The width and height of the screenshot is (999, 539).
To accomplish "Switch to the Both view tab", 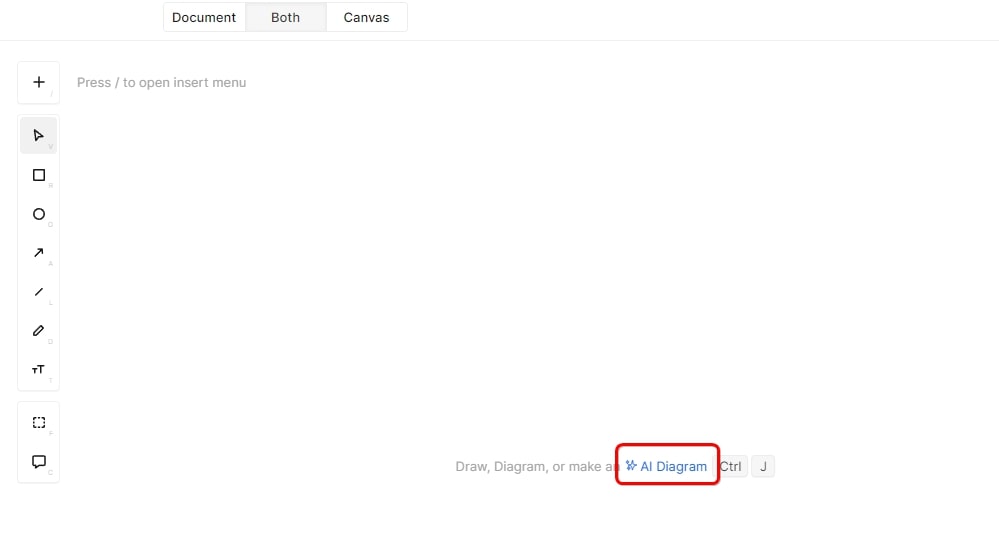I will 285,17.
